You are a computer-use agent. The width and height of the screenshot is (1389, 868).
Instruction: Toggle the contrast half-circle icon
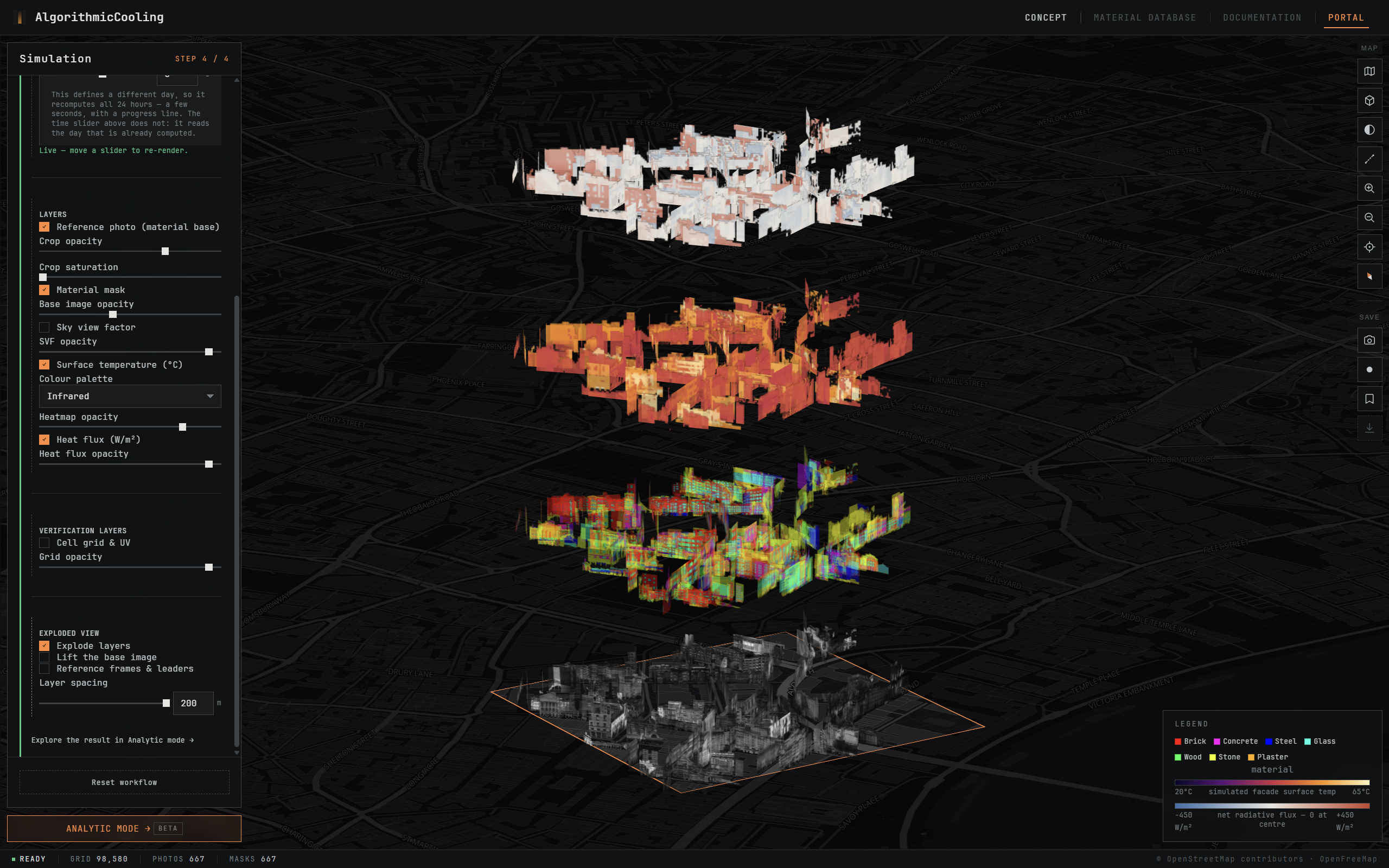click(x=1369, y=130)
